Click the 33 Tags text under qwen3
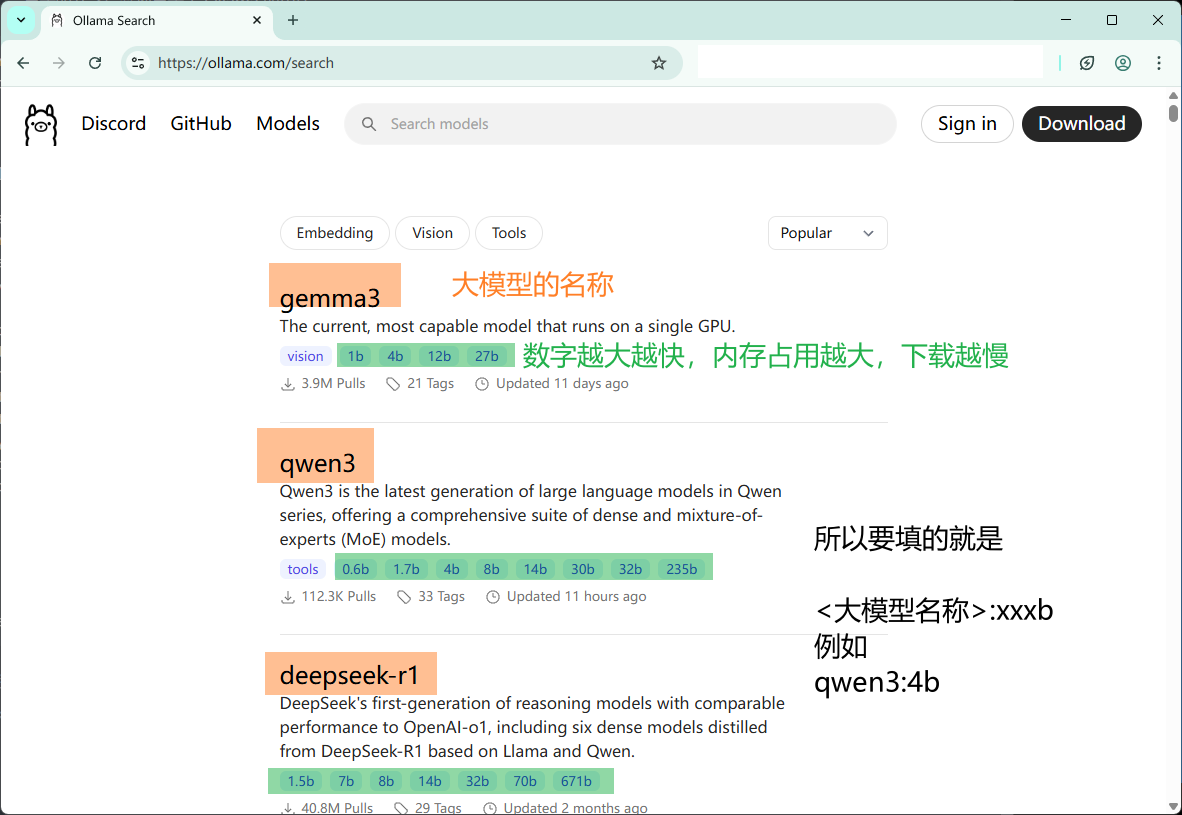This screenshot has height=815, width=1182. [442, 596]
